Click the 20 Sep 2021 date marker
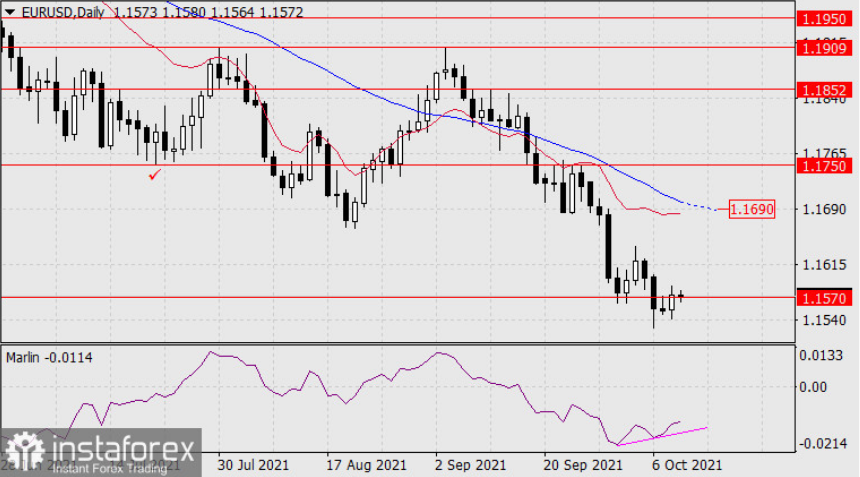Screen dimensions: 860x477 click(583, 465)
